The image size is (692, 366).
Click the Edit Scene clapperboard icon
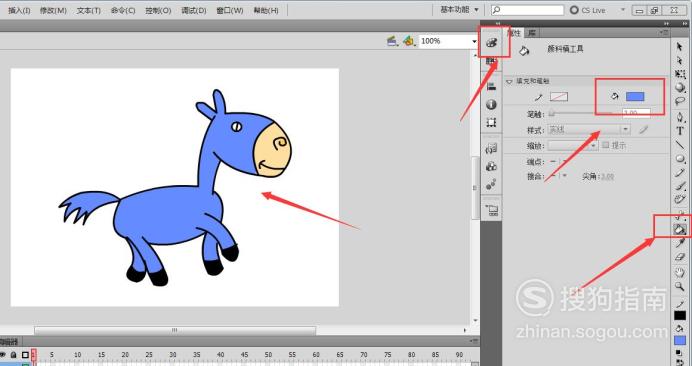pos(392,41)
